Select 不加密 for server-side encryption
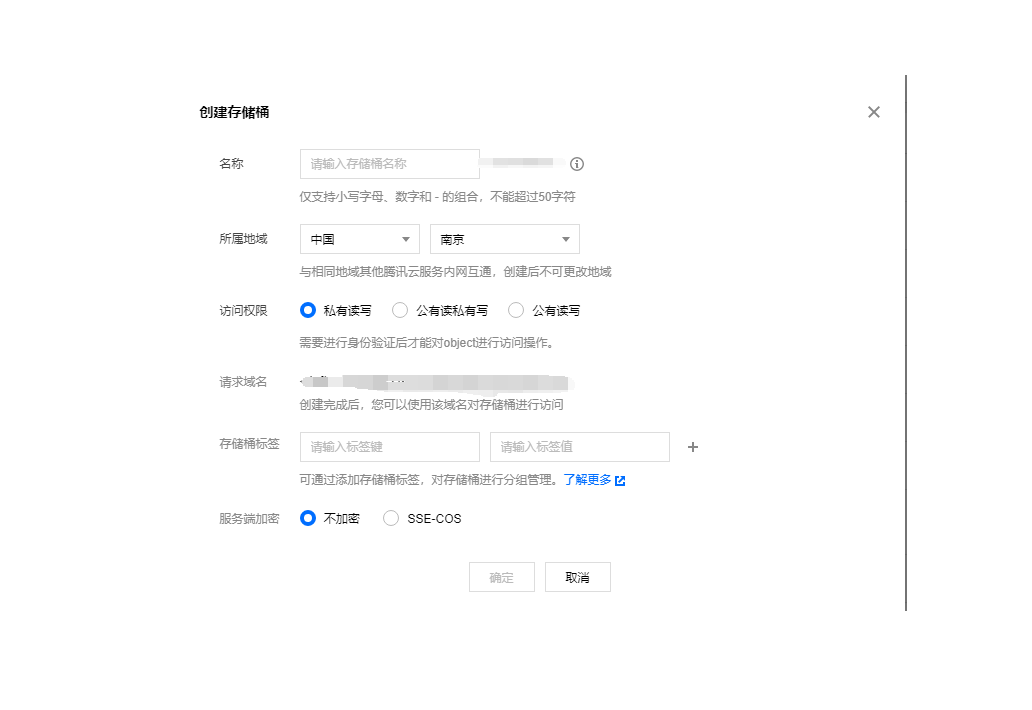The width and height of the screenshot is (1032, 710). coord(308,518)
